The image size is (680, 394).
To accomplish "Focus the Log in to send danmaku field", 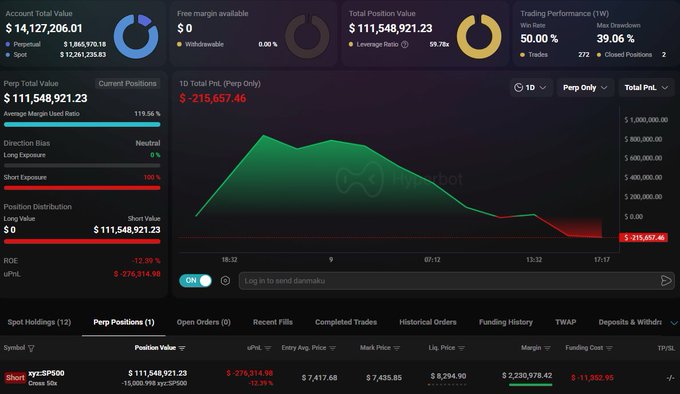I will (456, 281).
